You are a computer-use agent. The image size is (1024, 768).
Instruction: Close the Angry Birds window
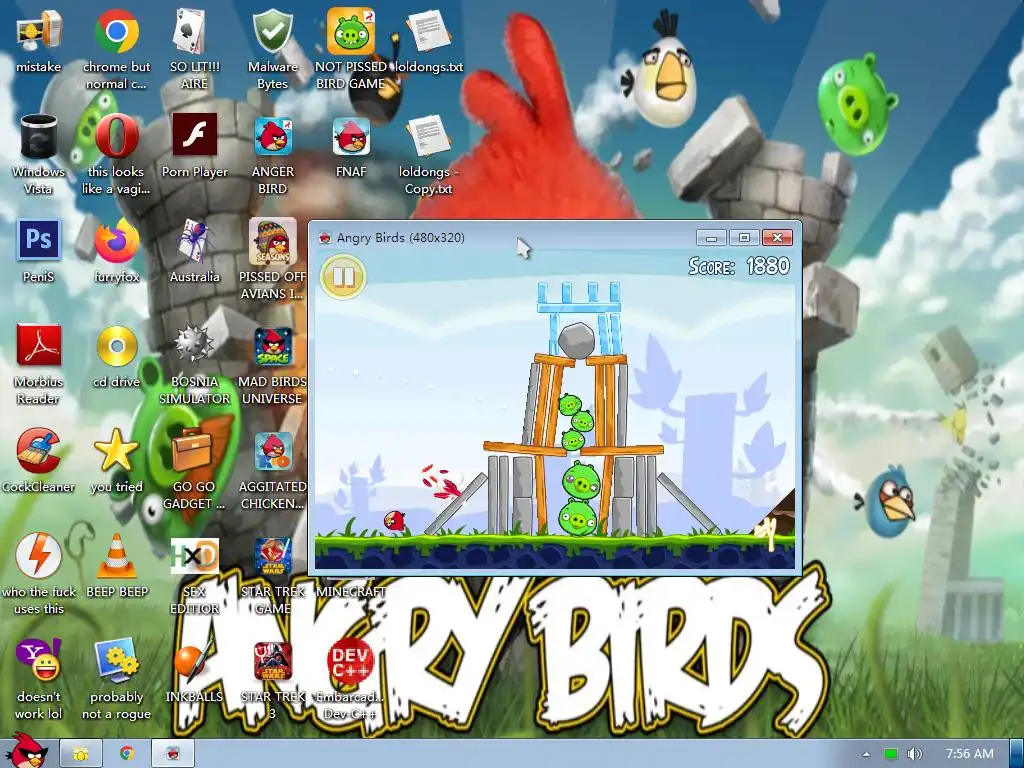pos(777,238)
